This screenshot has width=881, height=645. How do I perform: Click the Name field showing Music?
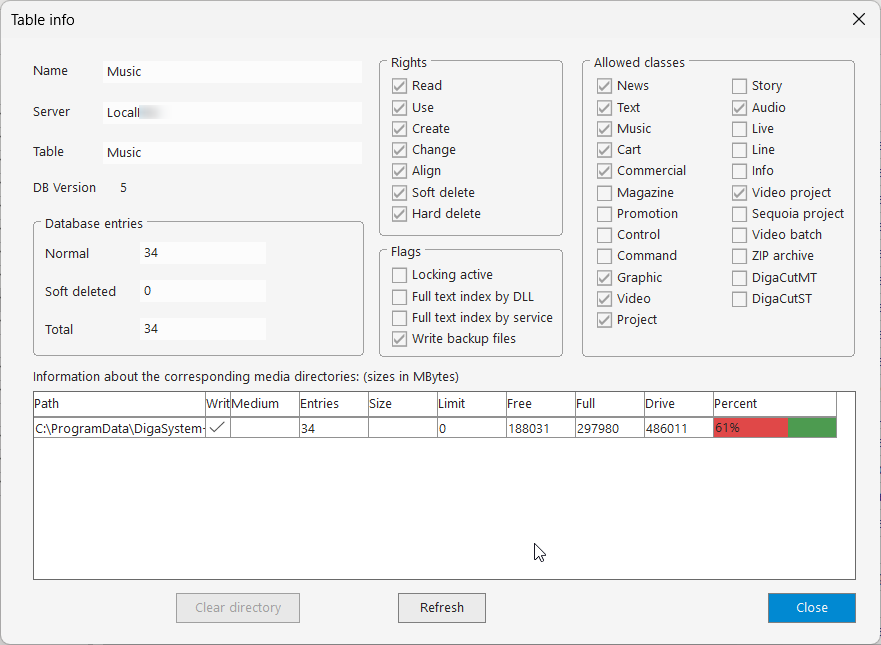click(232, 72)
